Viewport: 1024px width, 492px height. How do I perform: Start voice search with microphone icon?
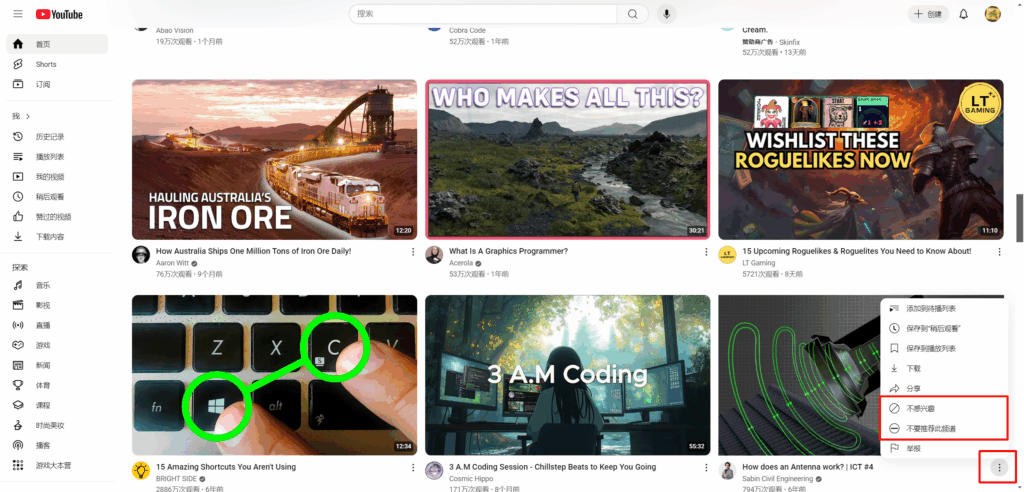(x=667, y=14)
